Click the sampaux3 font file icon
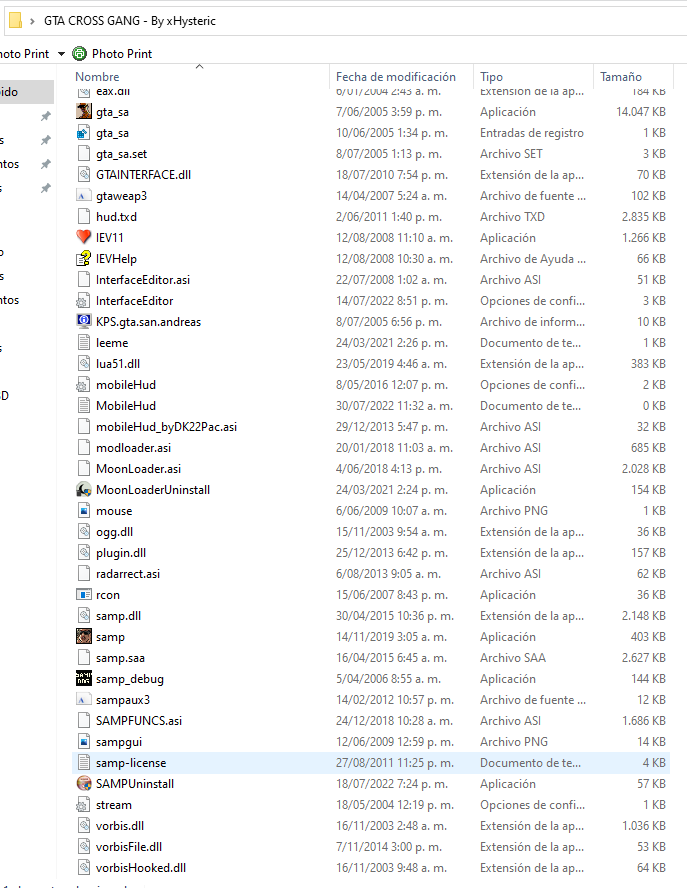Viewport: 687px width, 888px height. 84,699
